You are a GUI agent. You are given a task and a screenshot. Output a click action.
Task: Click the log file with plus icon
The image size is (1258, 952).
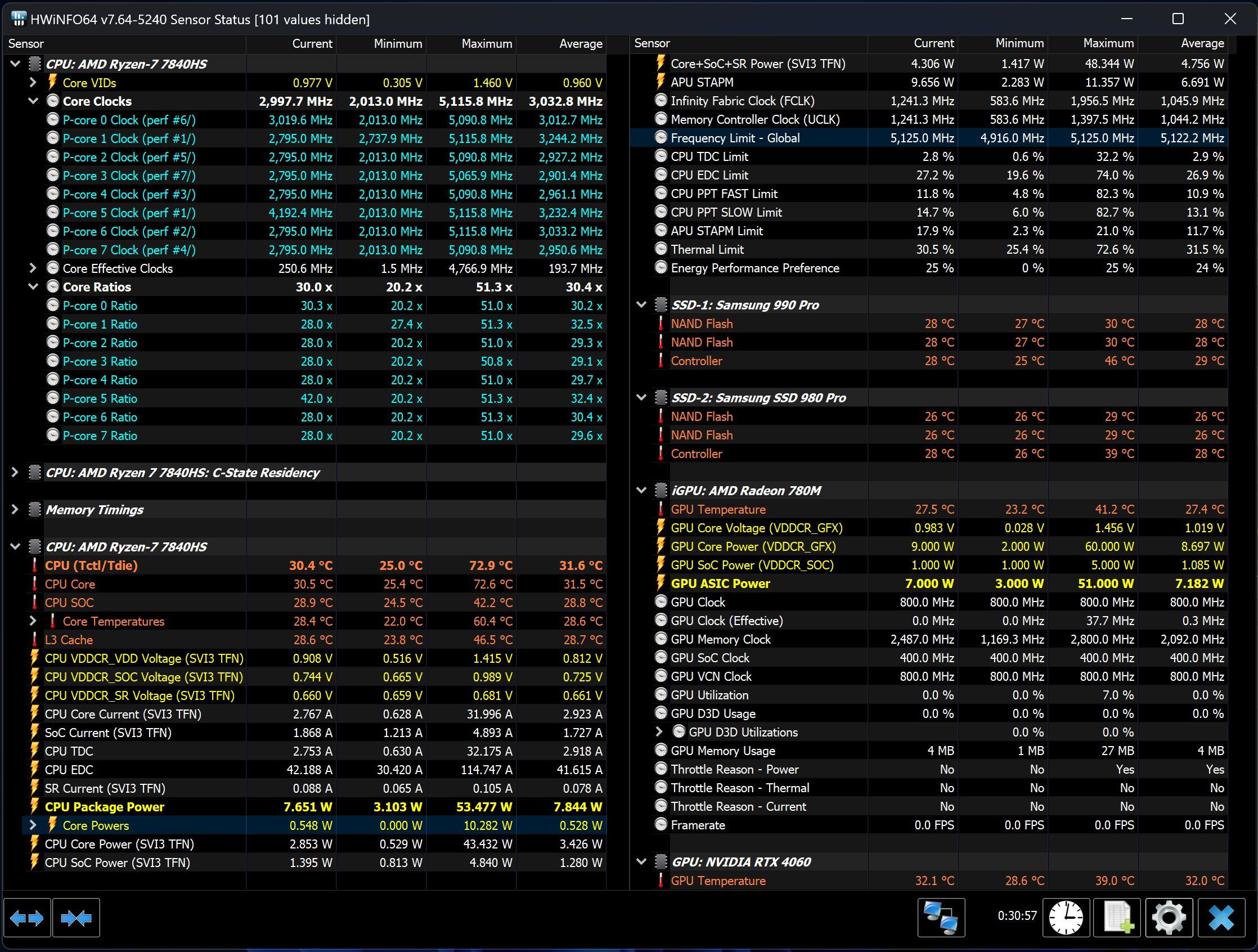[1117, 917]
